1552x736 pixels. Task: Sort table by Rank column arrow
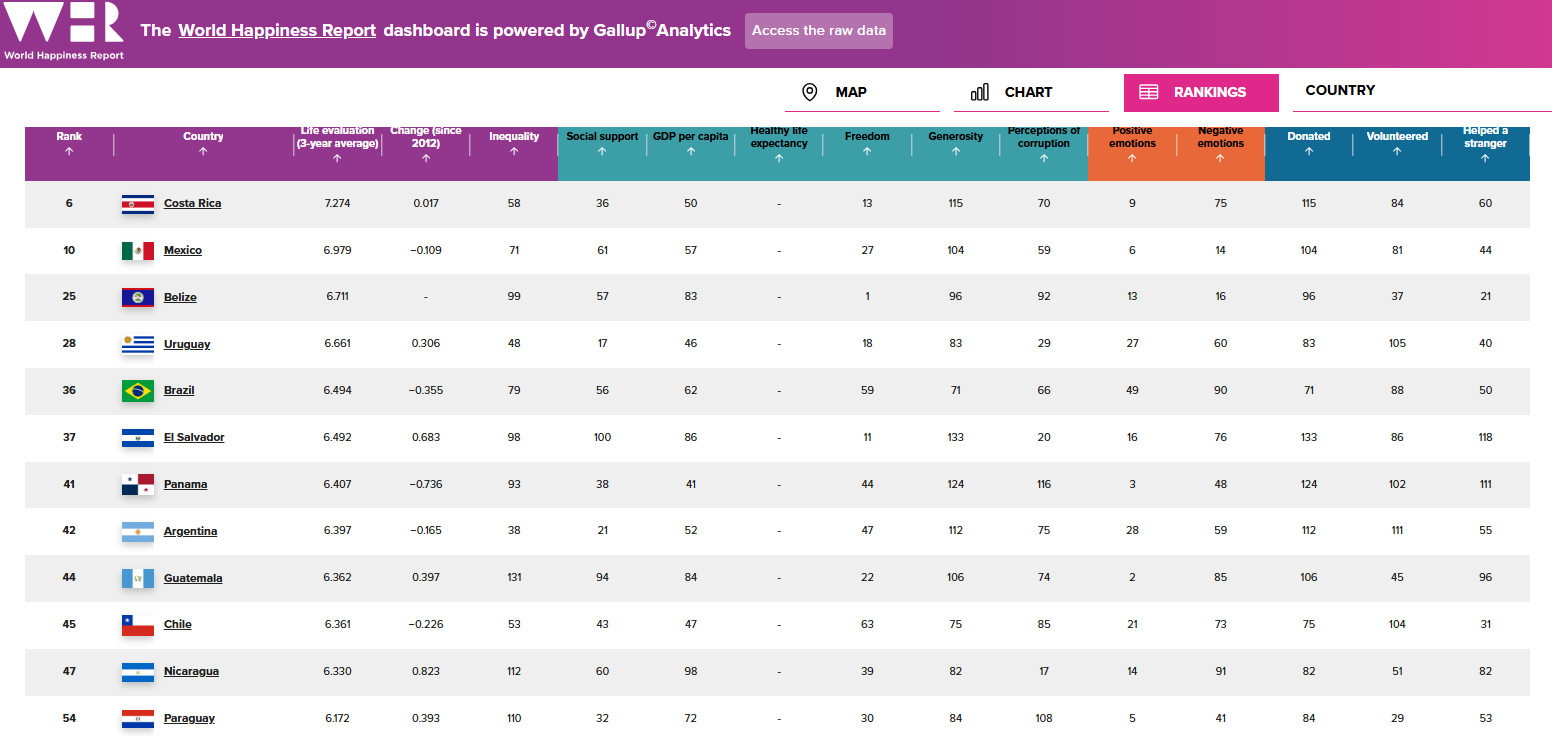pos(69,151)
